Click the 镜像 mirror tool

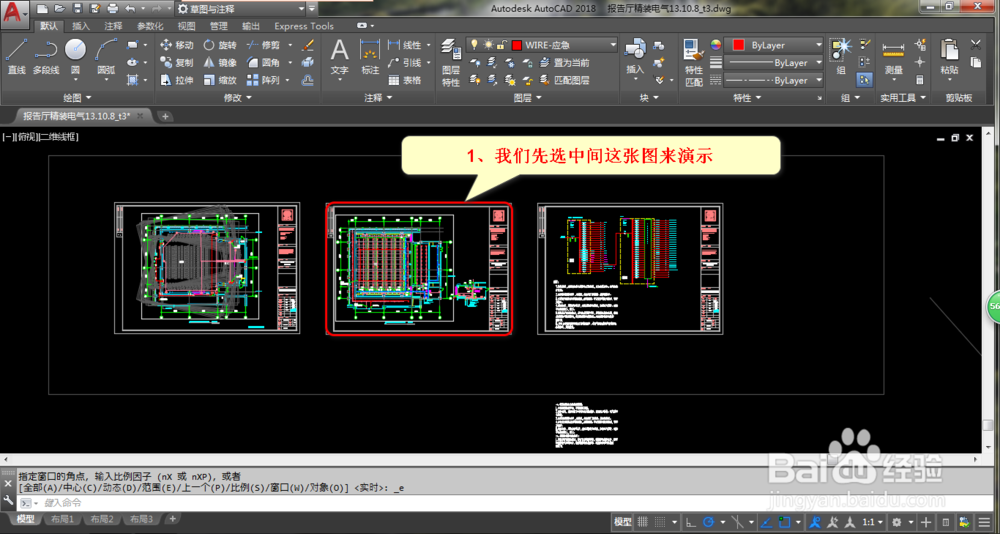220,63
